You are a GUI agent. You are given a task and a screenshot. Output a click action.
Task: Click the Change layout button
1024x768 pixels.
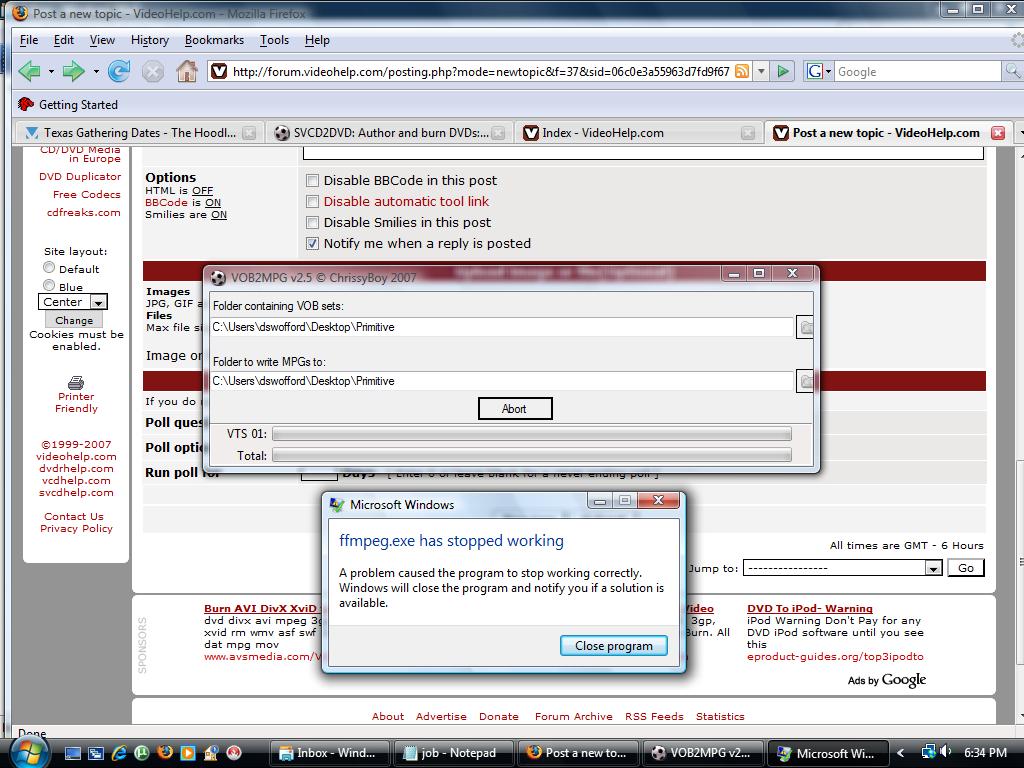(74, 320)
